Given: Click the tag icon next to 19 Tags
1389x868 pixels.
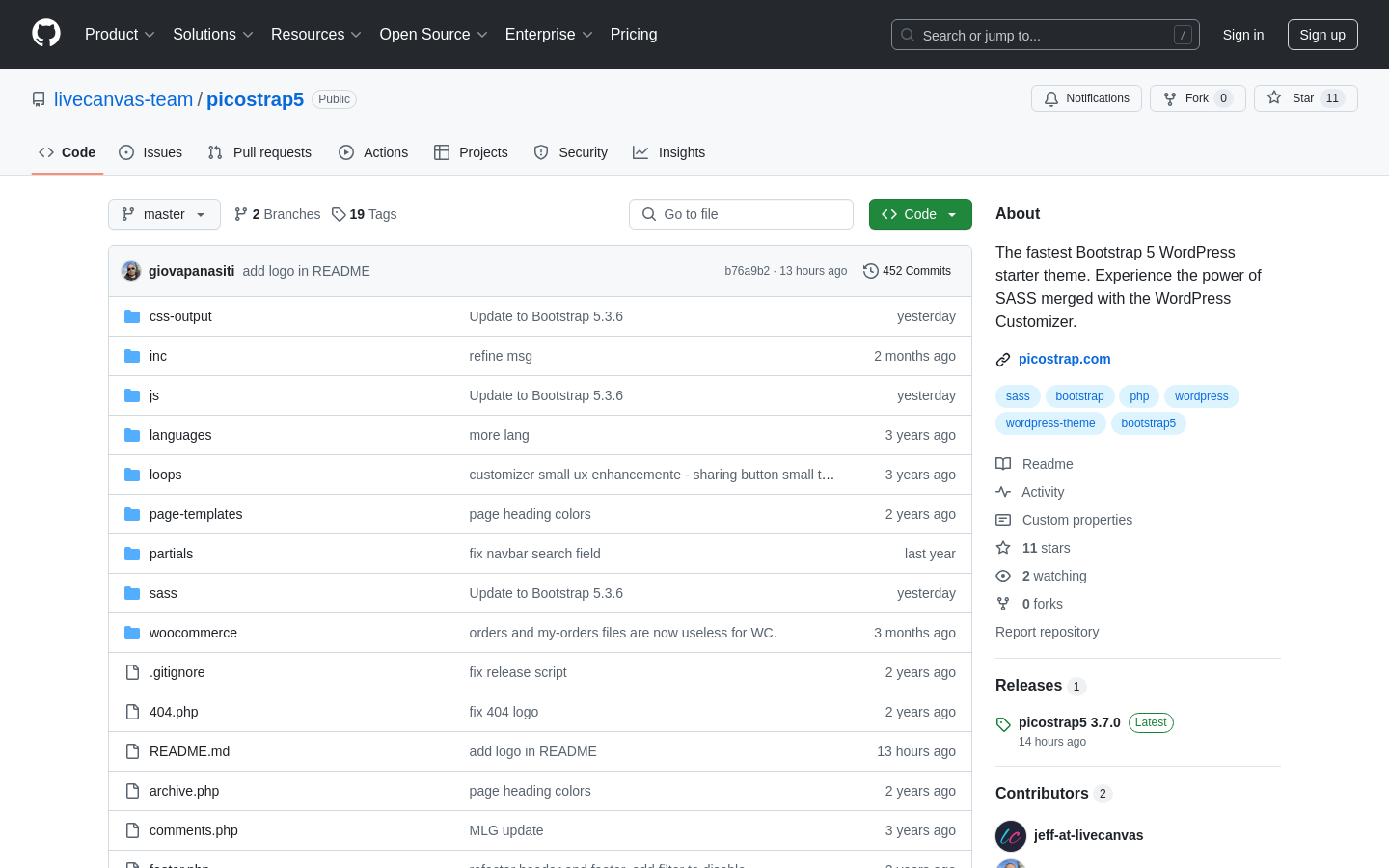Looking at the screenshot, I should tap(339, 214).
